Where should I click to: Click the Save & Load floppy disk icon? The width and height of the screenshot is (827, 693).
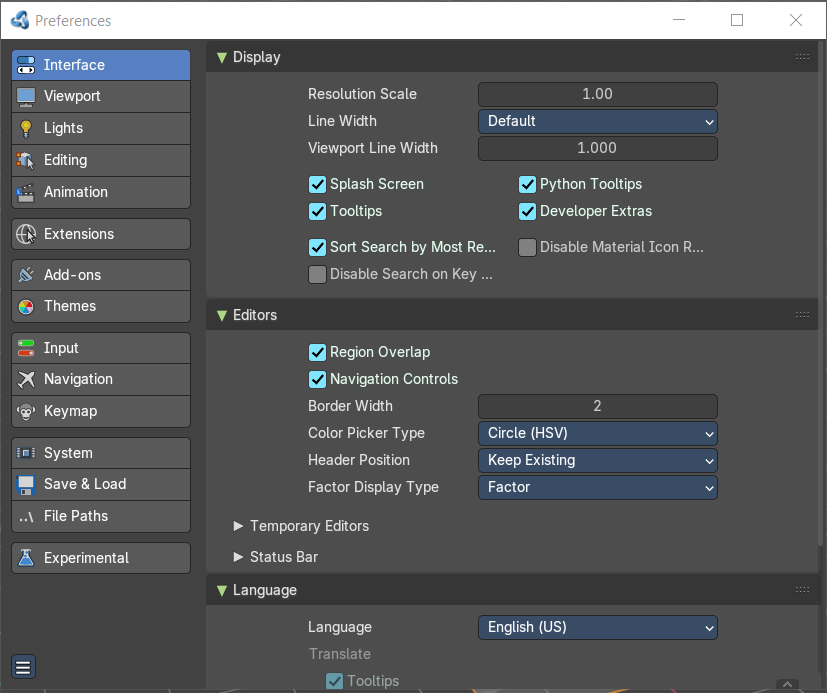click(x=26, y=485)
